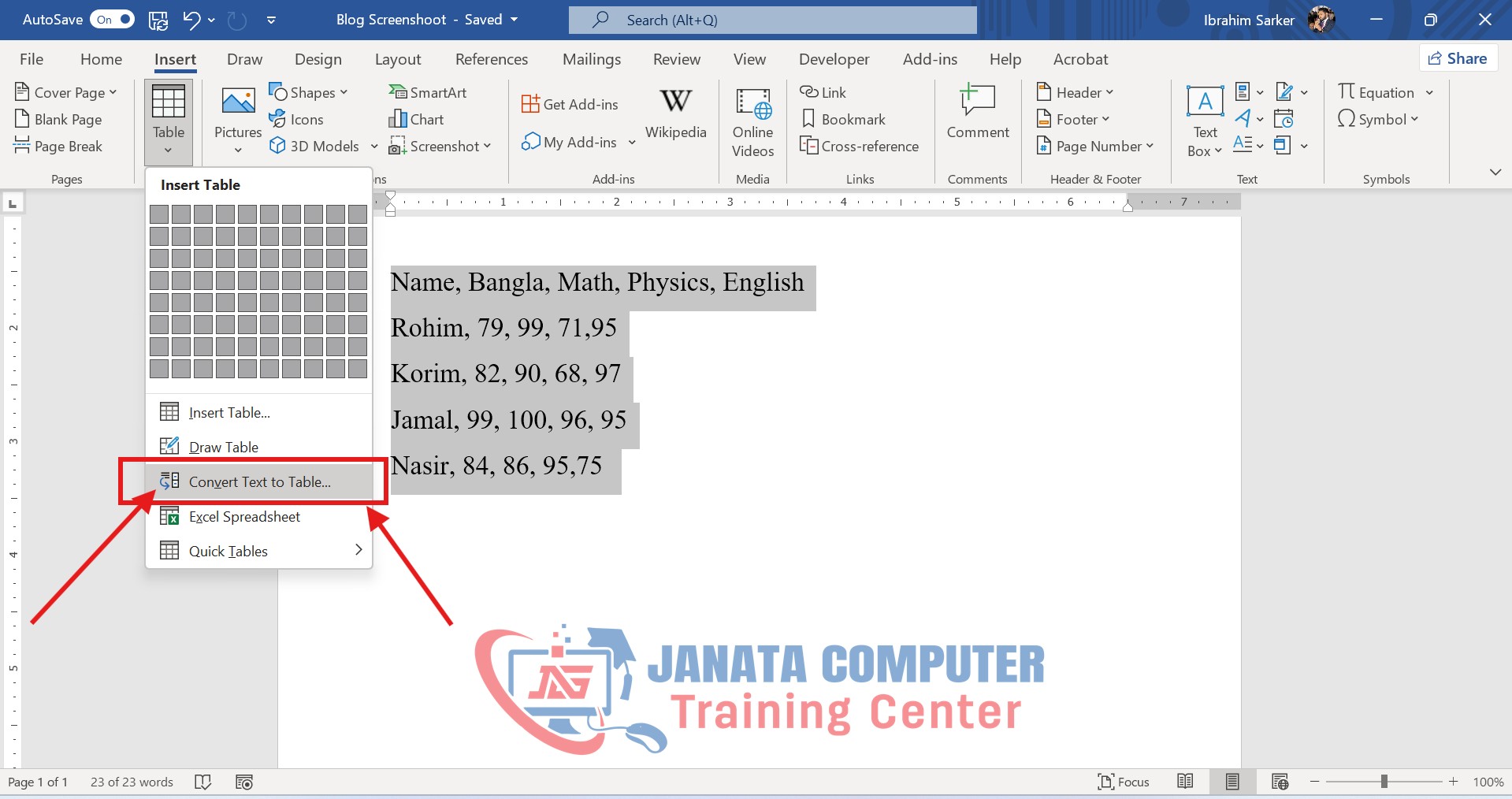The height and width of the screenshot is (799, 1512).
Task: Click the Share button
Action: tap(1458, 58)
